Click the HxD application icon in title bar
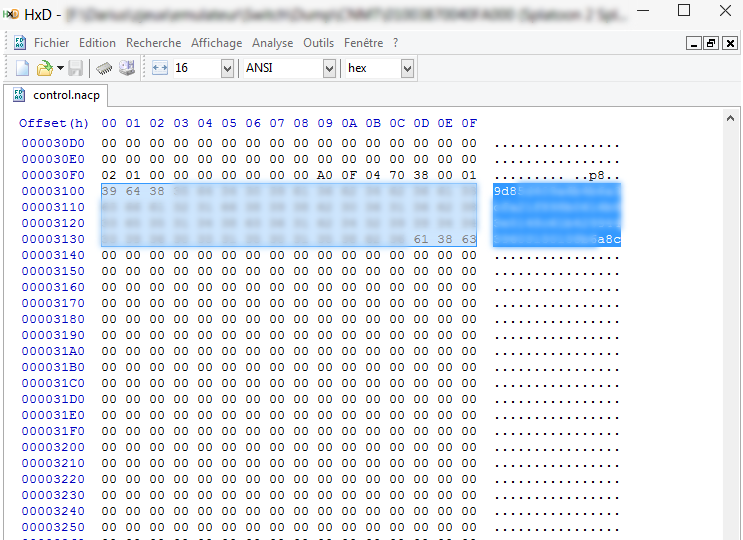The height and width of the screenshot is (540, 743). pyautogui.click(x=11, y=14)
